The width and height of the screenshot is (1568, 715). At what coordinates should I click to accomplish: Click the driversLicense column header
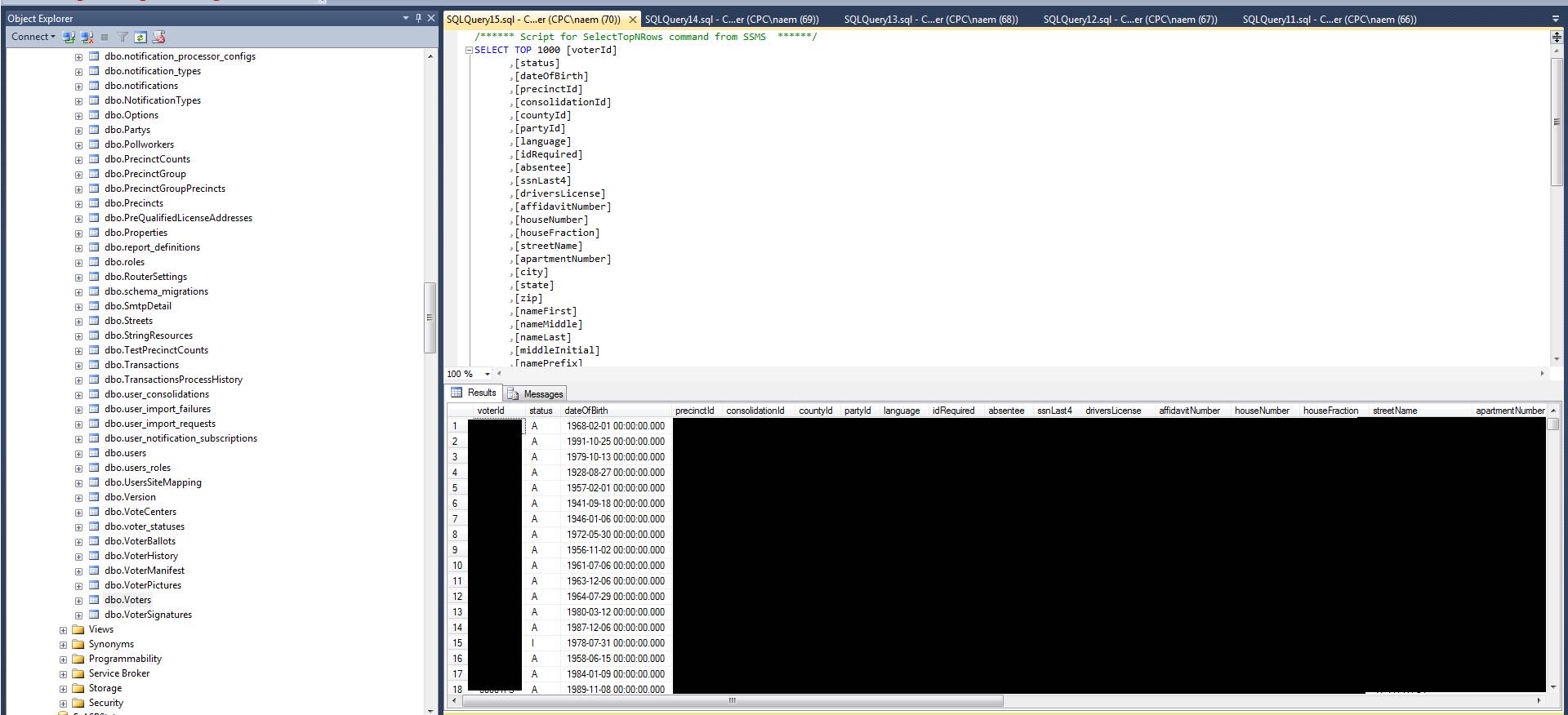click(1118, 411)
